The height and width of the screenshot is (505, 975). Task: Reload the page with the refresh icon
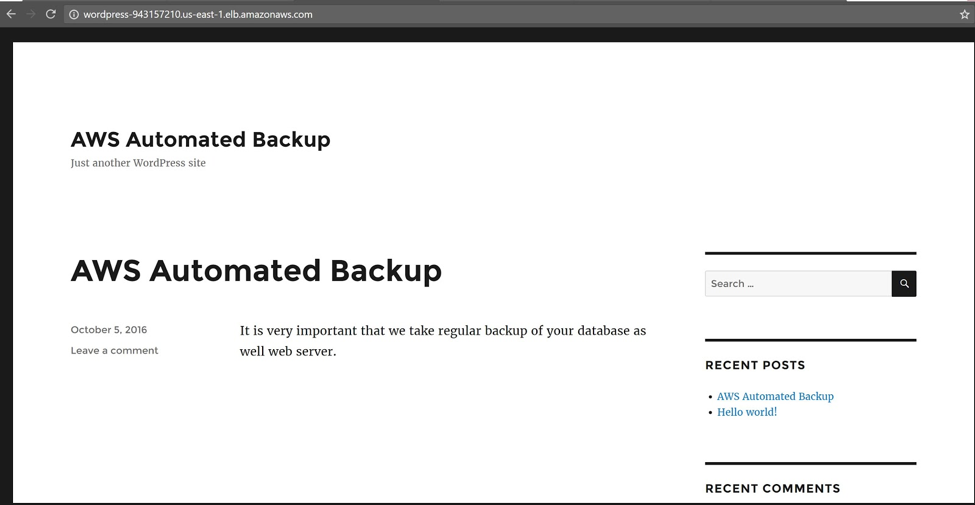pos(51,14)
